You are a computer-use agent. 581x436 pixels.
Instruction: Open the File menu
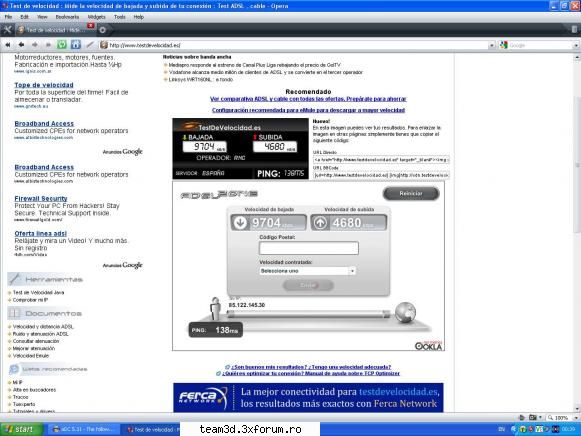tap(8, 17)
